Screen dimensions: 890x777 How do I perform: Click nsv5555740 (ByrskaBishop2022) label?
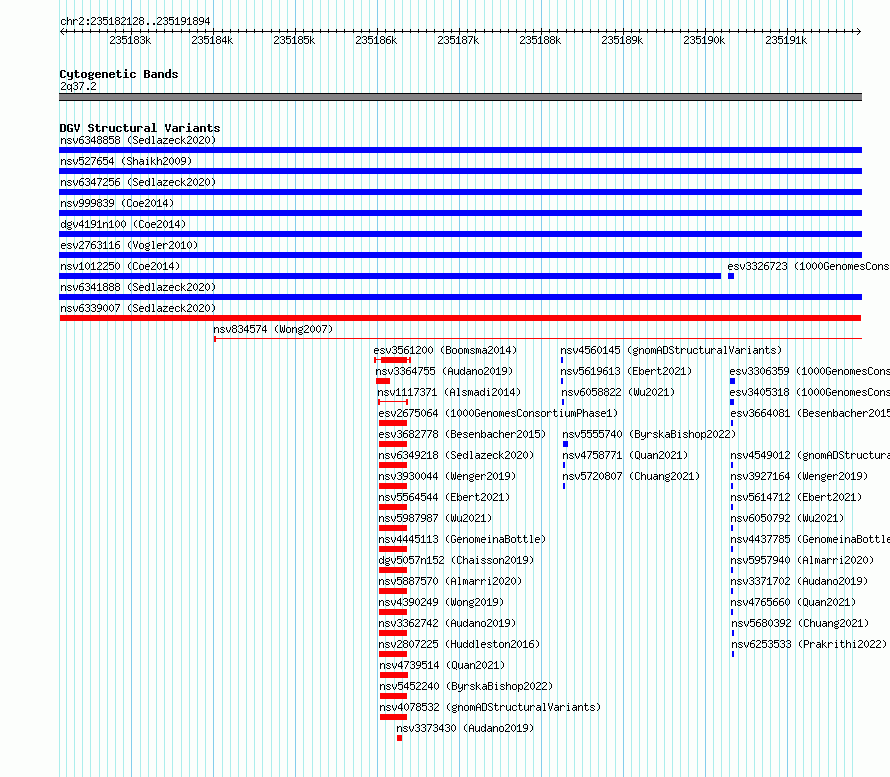(x=649, y=434)
